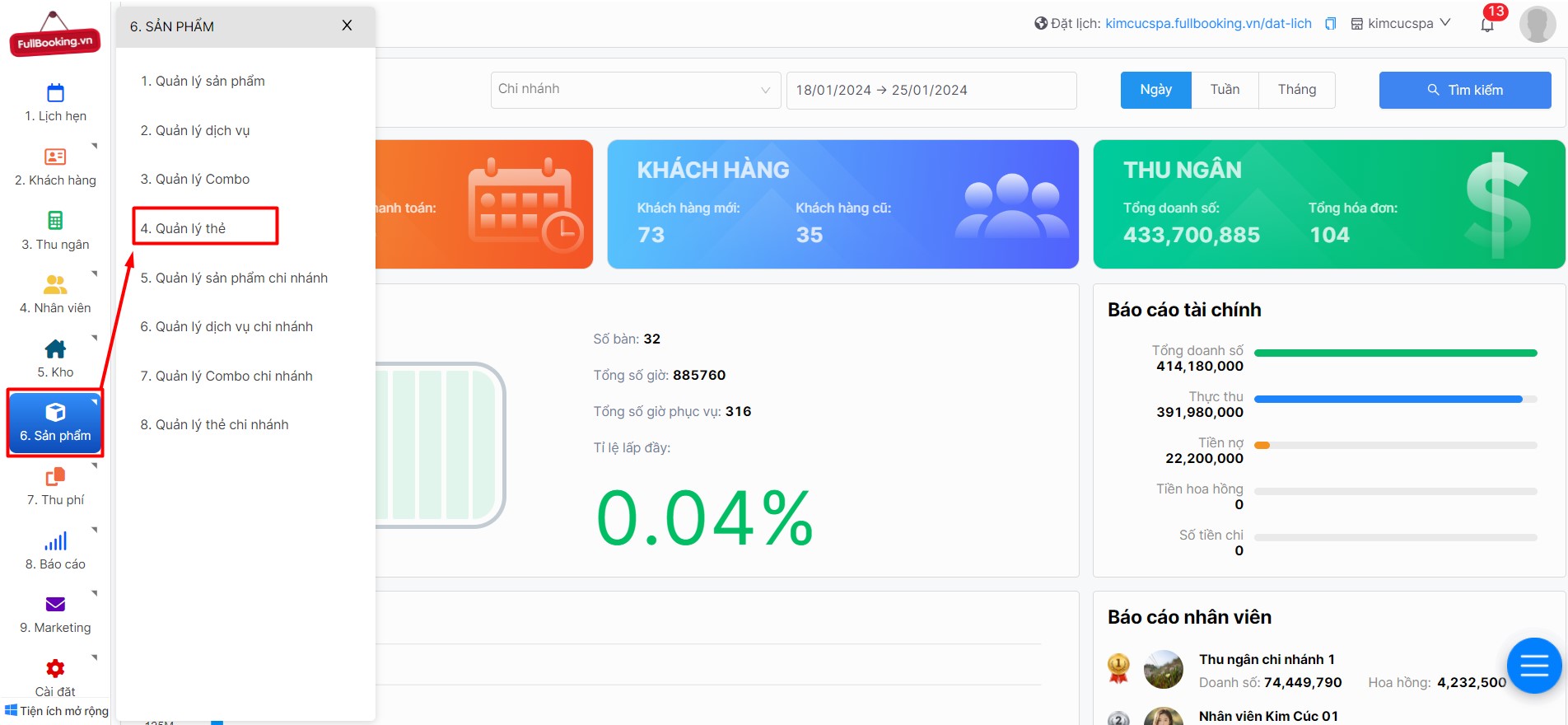1568x725 pixels.
Task: Open Cài đặt gear icon
Action: (x=55, y=668)
